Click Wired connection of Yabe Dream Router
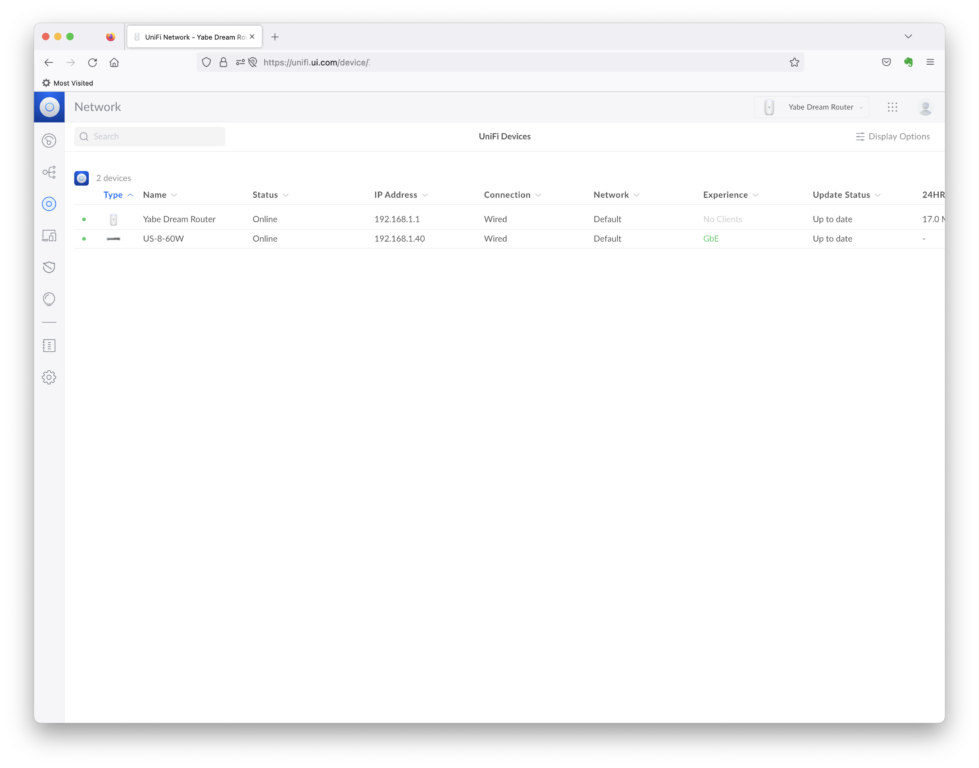Viewport: 979px width, 768px height. [496, 219]
